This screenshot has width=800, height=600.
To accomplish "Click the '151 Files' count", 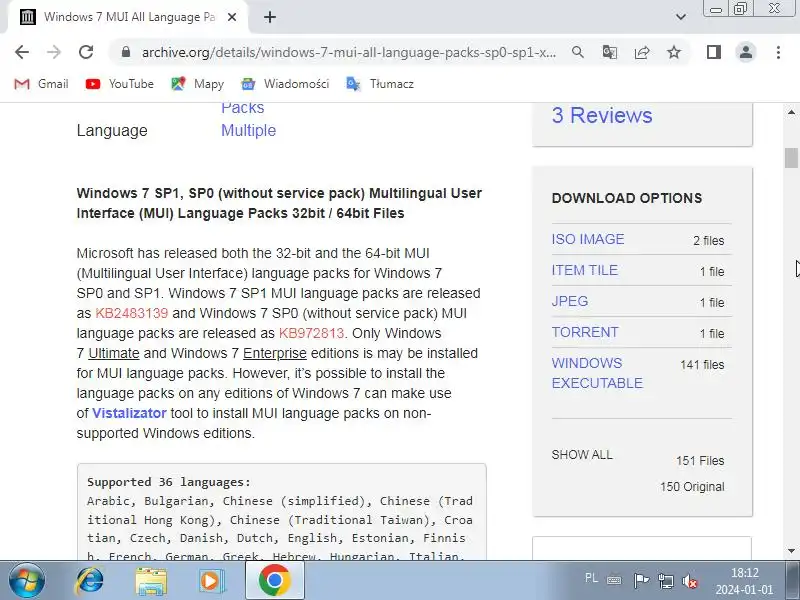I will (700, 461).
